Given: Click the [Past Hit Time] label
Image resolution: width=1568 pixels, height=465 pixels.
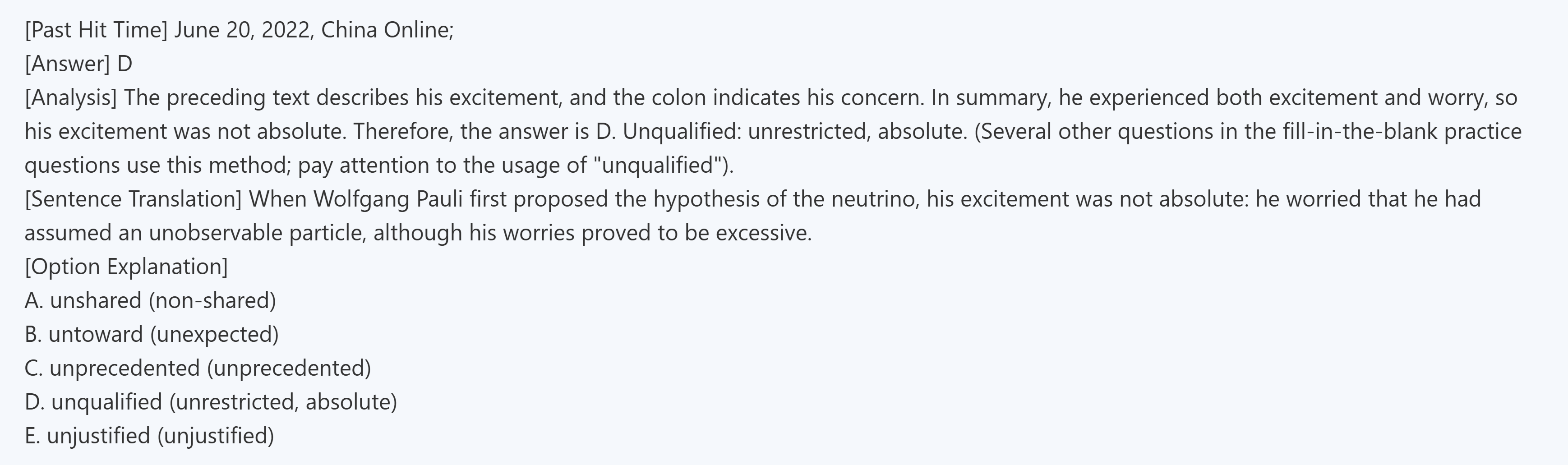Looking at the screenshot, I should point(96,30).
